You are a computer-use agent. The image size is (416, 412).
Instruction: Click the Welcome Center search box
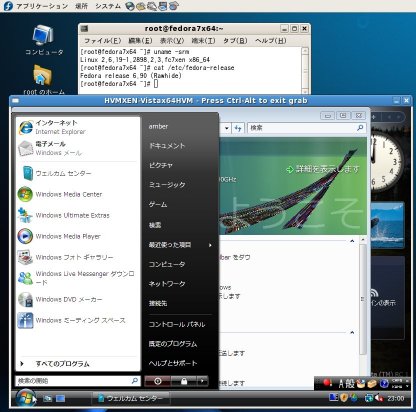(307, 128)
